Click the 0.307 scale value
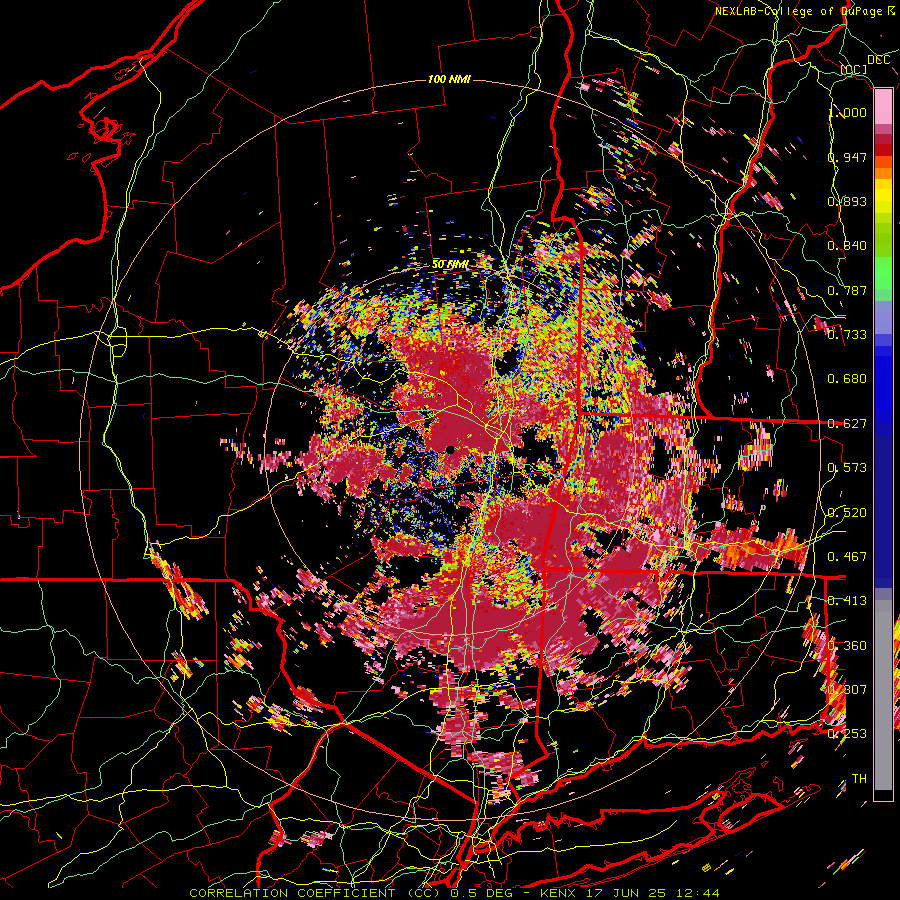This screenshot has width=900, height=900. click(x=847, y=690)
